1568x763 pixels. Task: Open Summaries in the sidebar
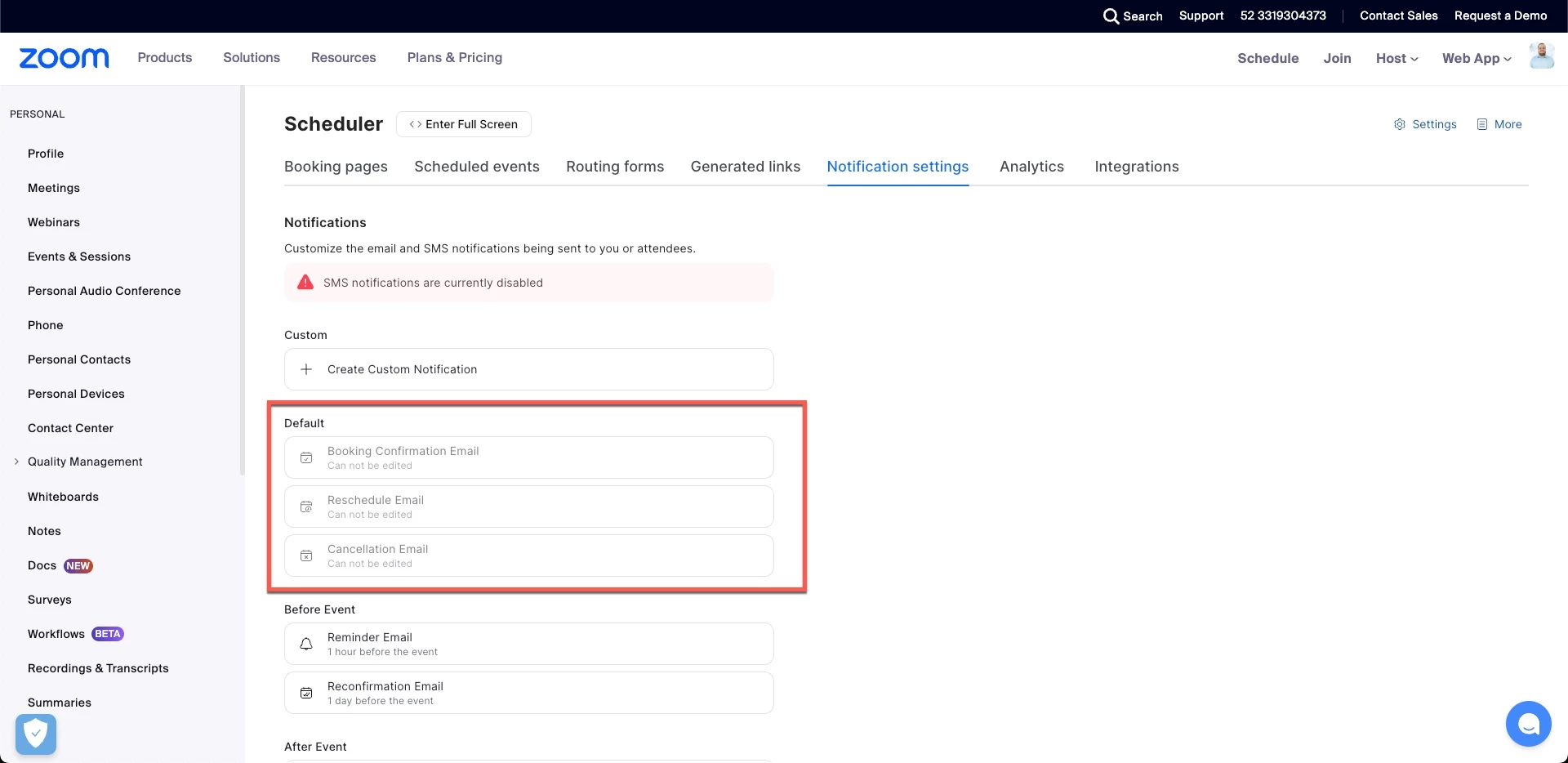coord(60,703)
